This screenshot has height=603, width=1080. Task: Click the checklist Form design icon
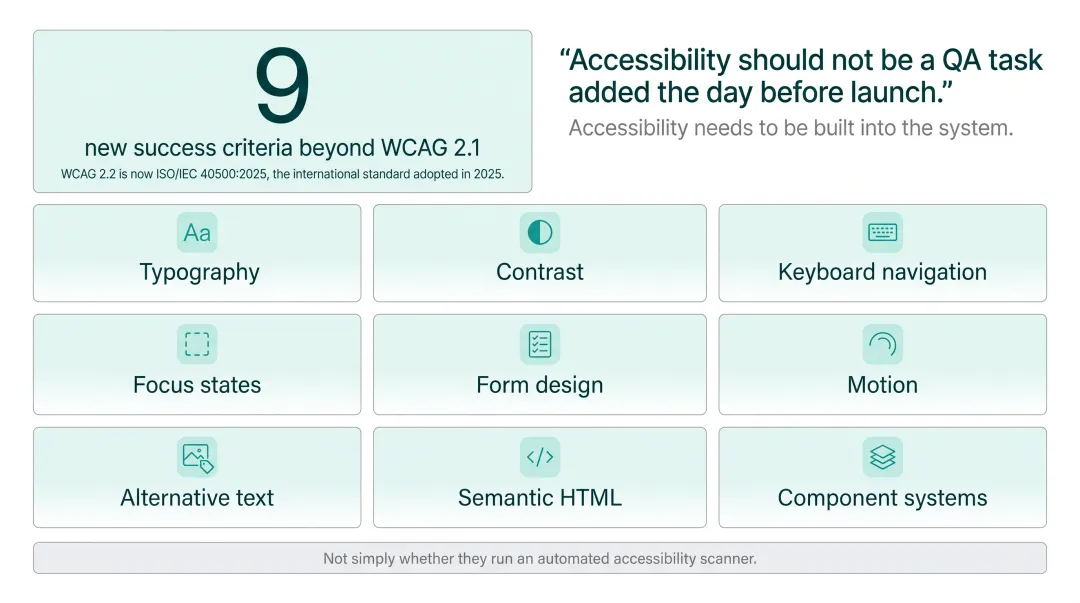point(540,344)
